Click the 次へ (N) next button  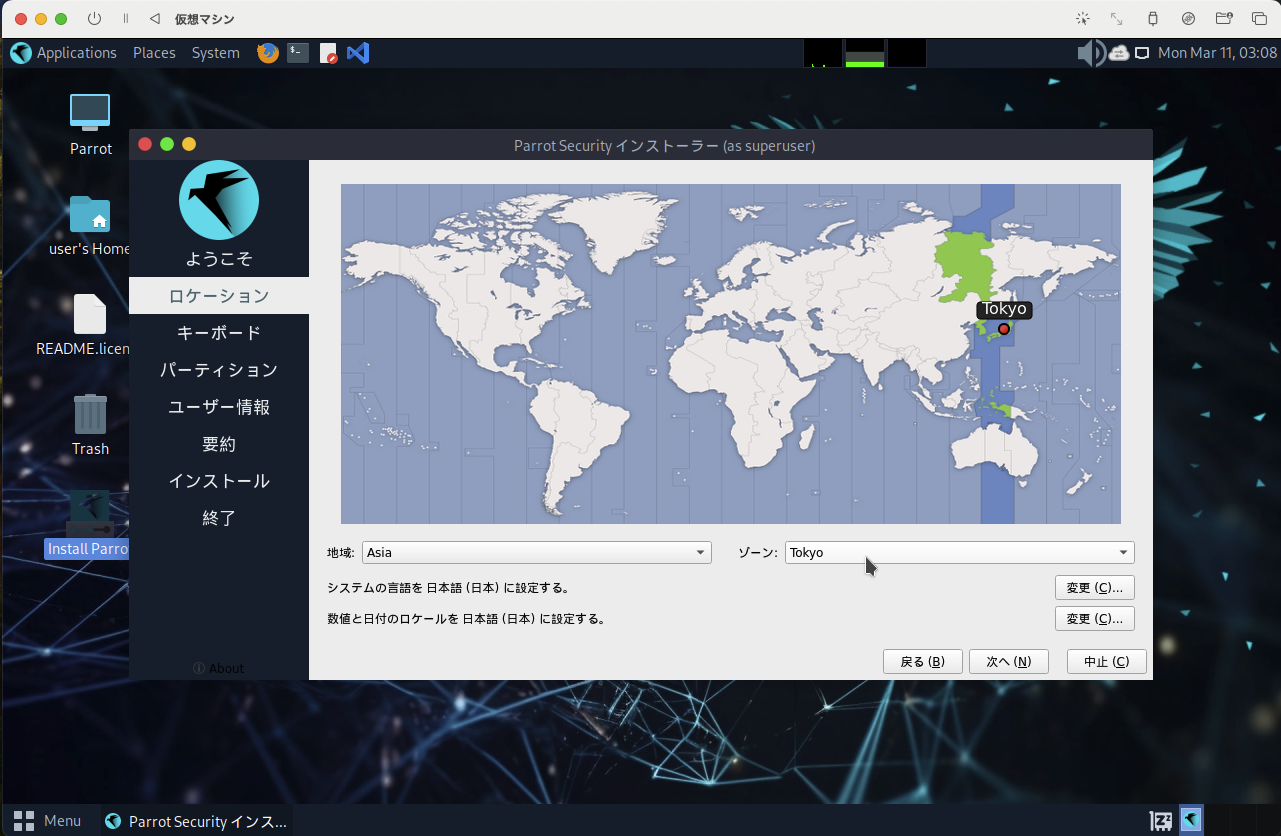click(x=1008, y=662)
